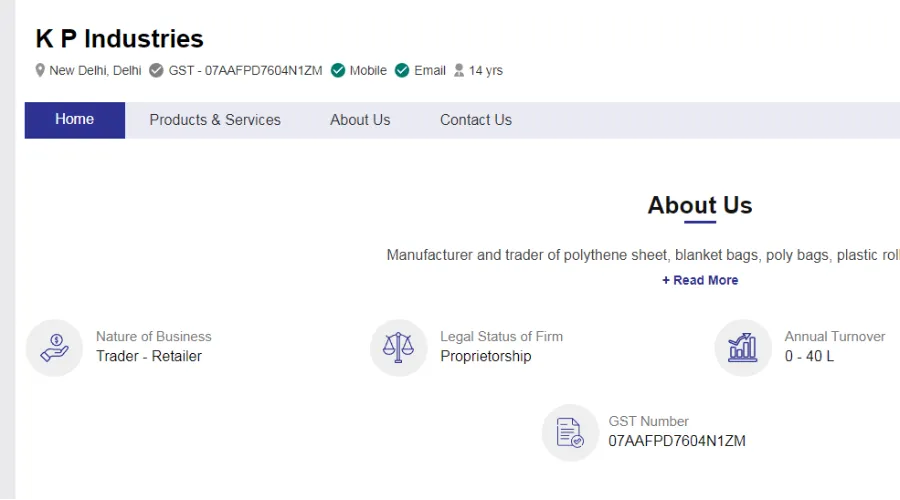Click the Annual Turnover chart icon
Viewport: 900px width, 500px height.
743,348
